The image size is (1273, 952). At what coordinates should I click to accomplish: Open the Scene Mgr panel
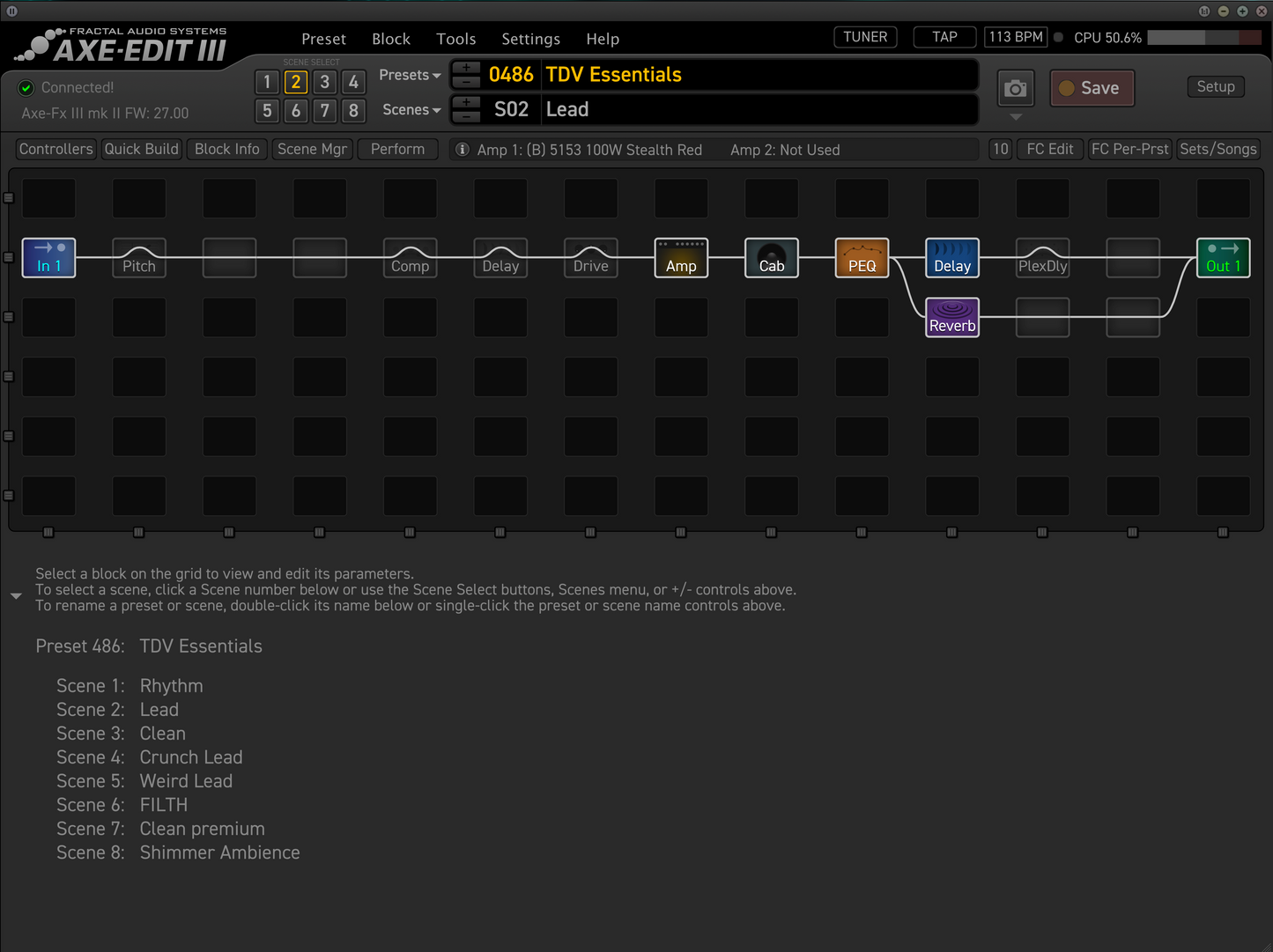coord(312,148)
